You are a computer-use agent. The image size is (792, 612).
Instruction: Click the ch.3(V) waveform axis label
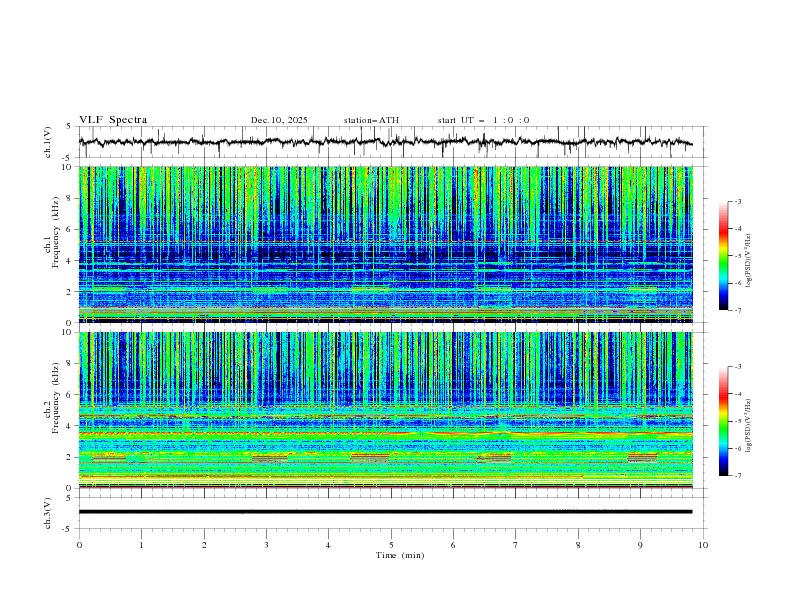(47, 512)
